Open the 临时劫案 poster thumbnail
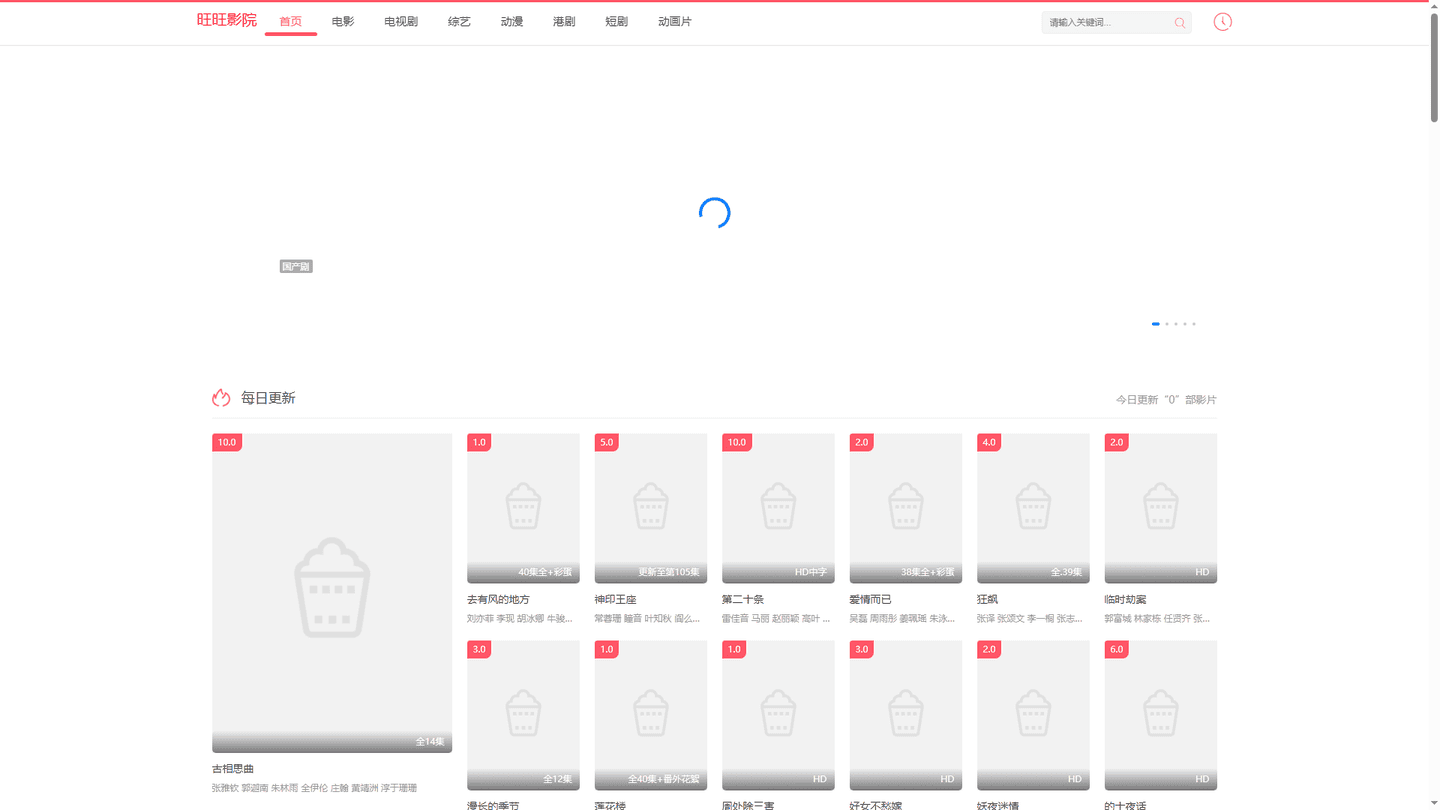Viewport: 1440px width, 810px height. pyautogui.click(x=1161, y=508)
